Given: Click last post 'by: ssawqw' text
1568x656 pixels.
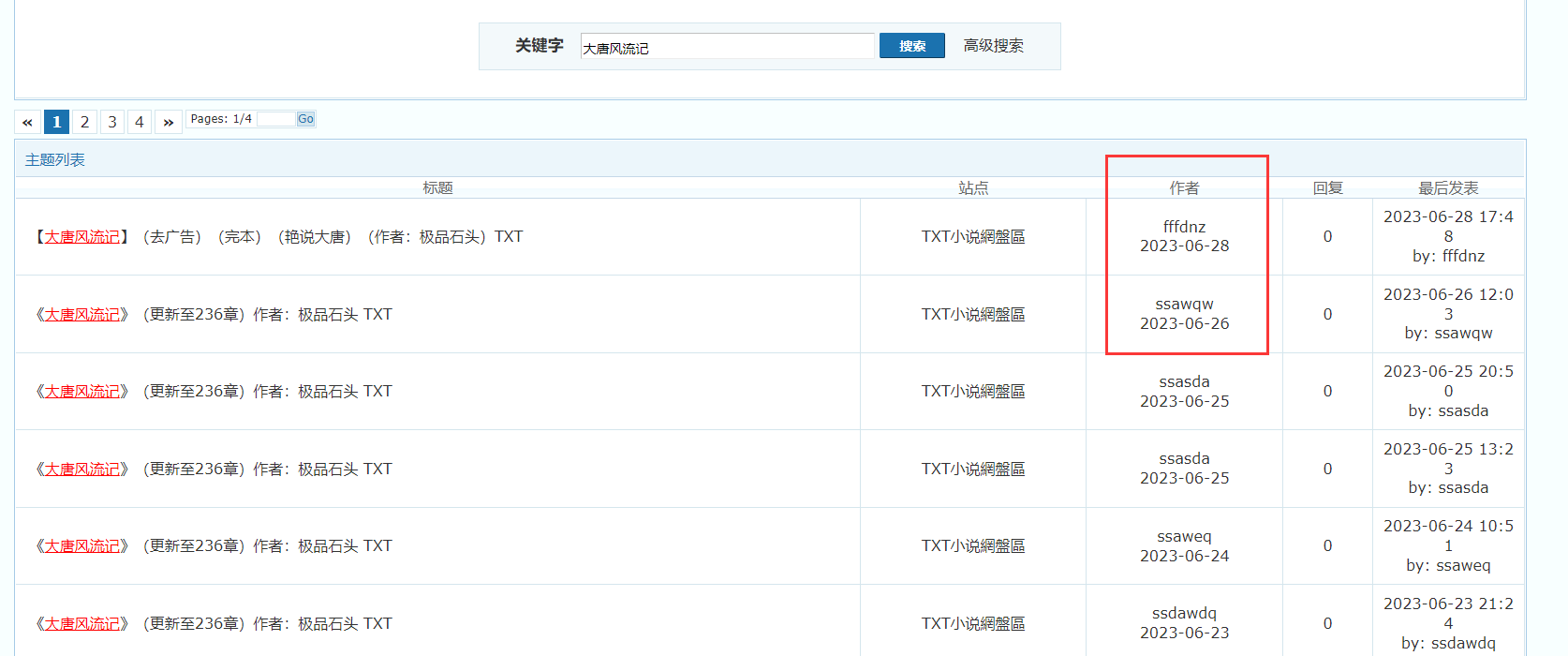Looking at the screenshot, I should point(1448,333).
